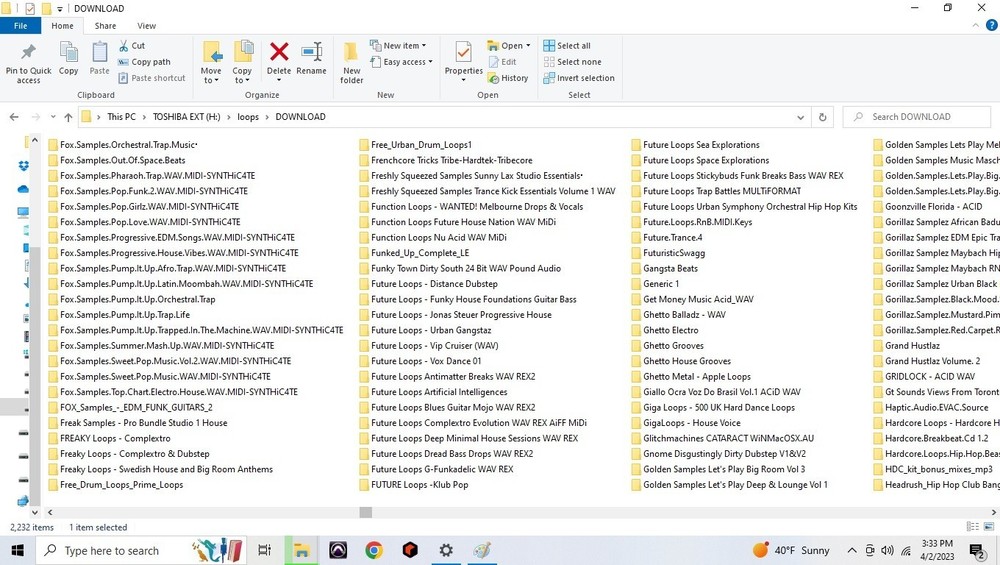1000x565 pixels.
Task: Open Easy access dropdown
Action: tap(401, 62)
